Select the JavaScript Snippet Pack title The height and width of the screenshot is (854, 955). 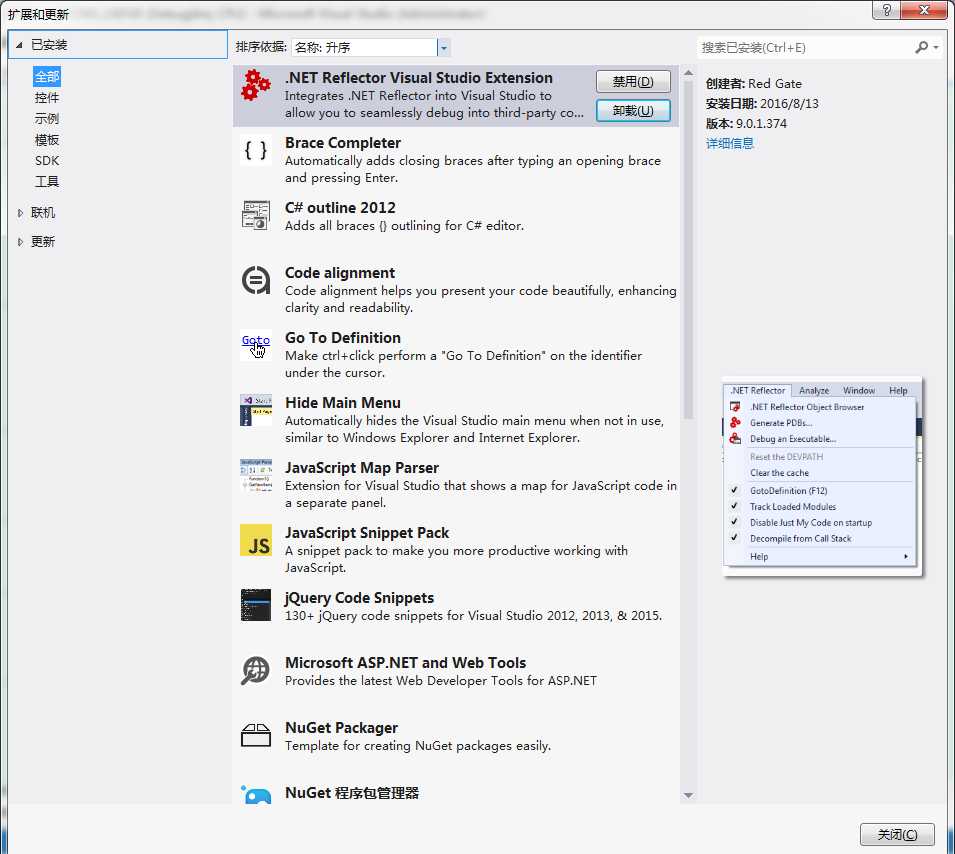tap(367, 533)
